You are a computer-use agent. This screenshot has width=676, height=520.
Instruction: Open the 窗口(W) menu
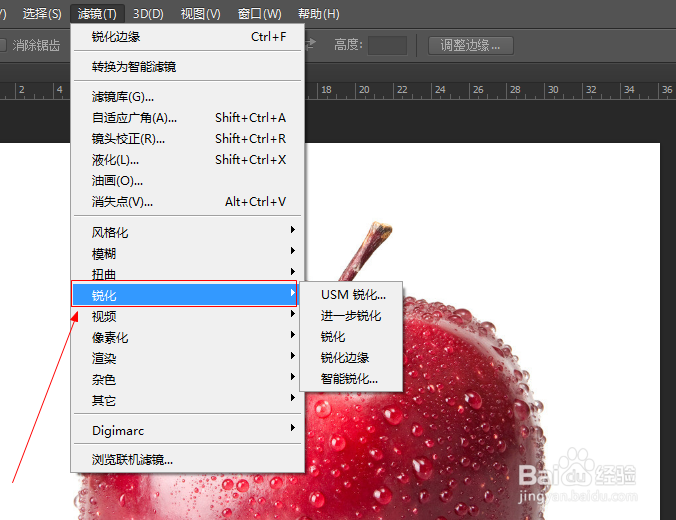260,14
